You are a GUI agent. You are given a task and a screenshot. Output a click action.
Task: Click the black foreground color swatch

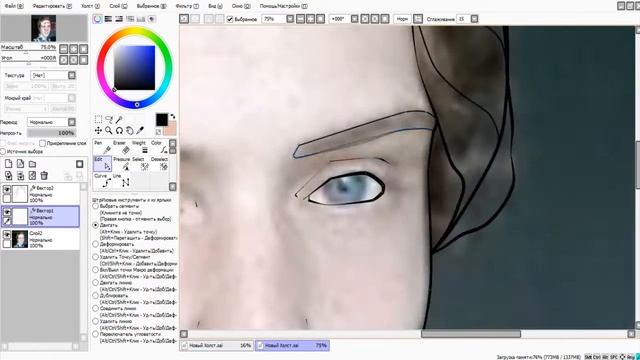tap(162, 120)
